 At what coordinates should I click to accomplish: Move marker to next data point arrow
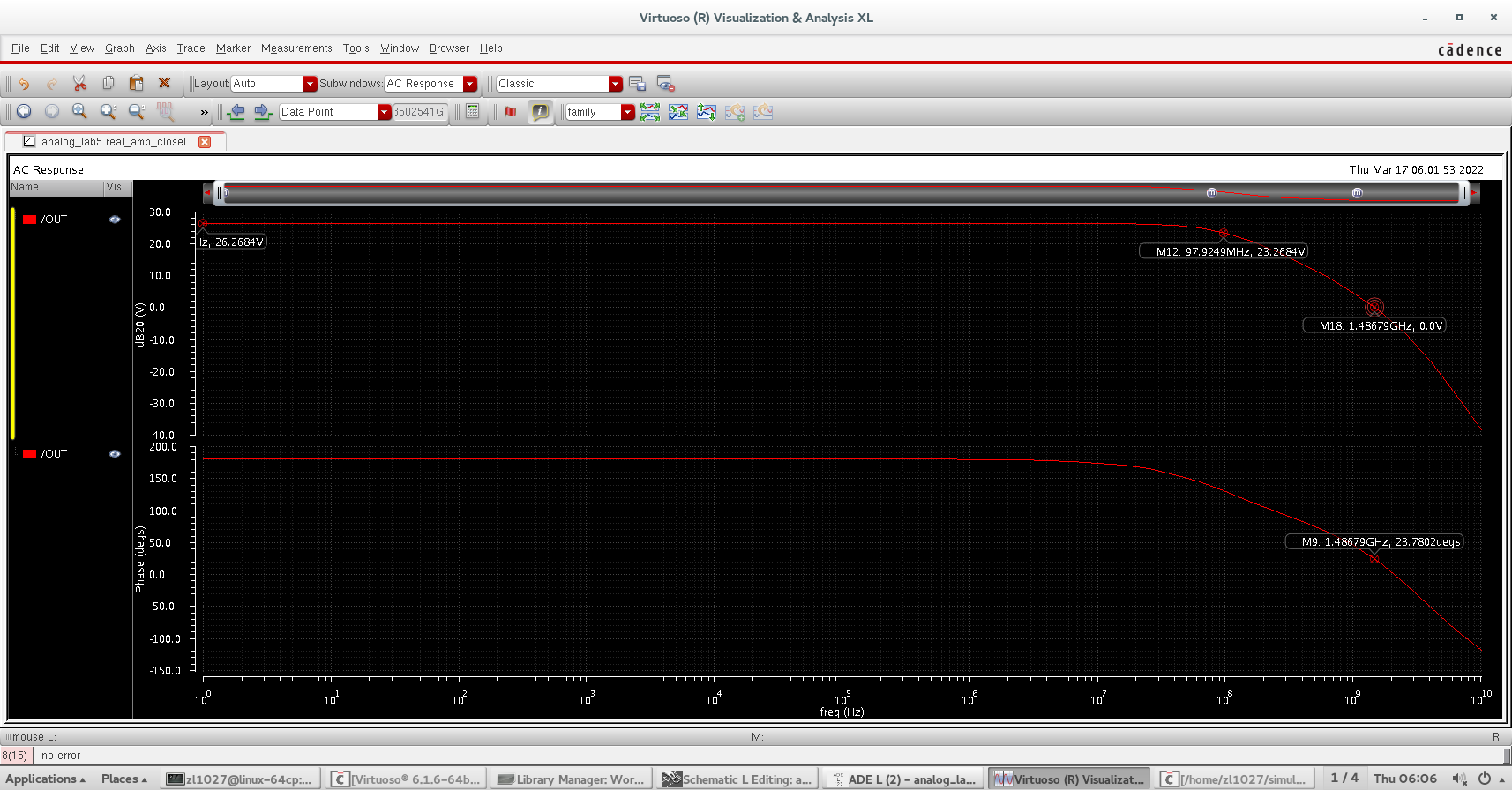(263, 111)
